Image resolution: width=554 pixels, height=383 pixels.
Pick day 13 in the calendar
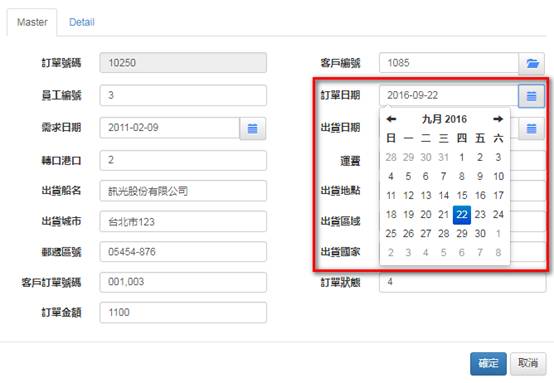pyautogui.click(x=426, y=195)
